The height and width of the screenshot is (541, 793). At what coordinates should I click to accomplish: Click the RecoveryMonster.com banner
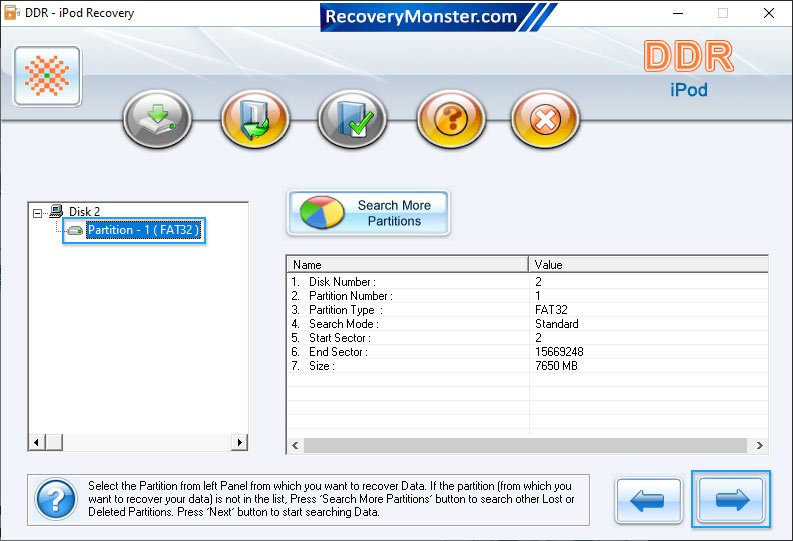pos(438,17)
